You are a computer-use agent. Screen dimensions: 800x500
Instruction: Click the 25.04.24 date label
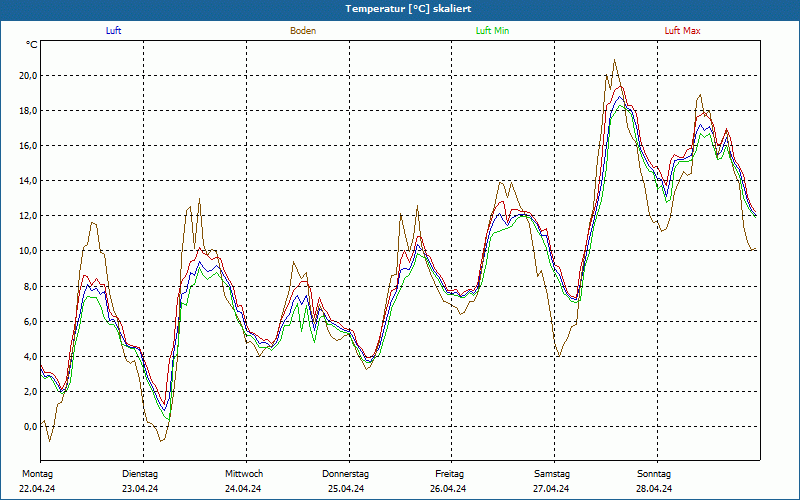pyautogui.click(x=346, y=489)
